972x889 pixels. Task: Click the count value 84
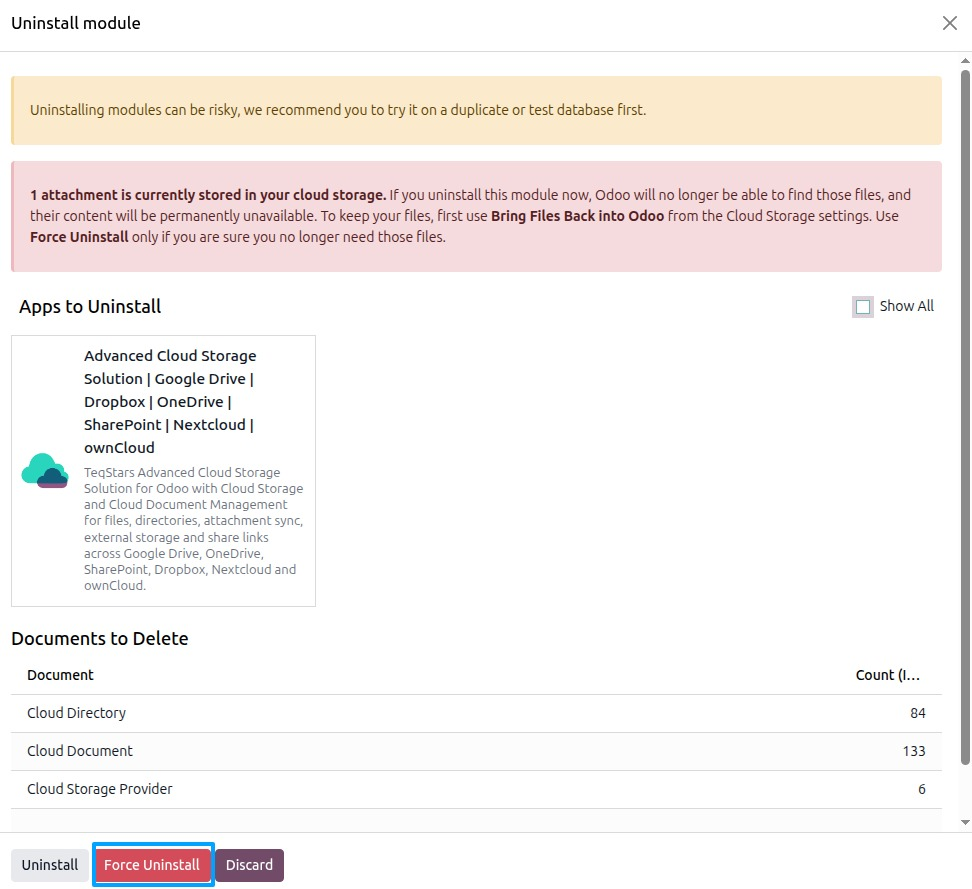click(x=917, y=713)
